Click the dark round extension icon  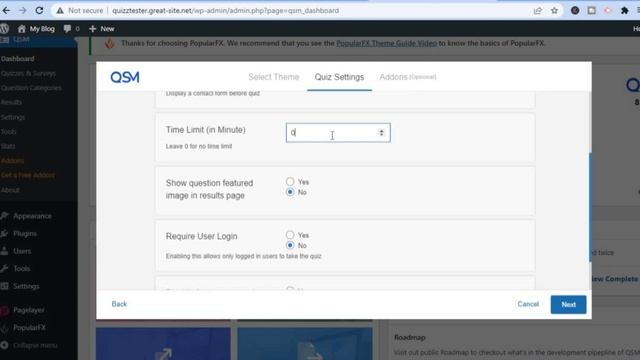pos(575,11)
